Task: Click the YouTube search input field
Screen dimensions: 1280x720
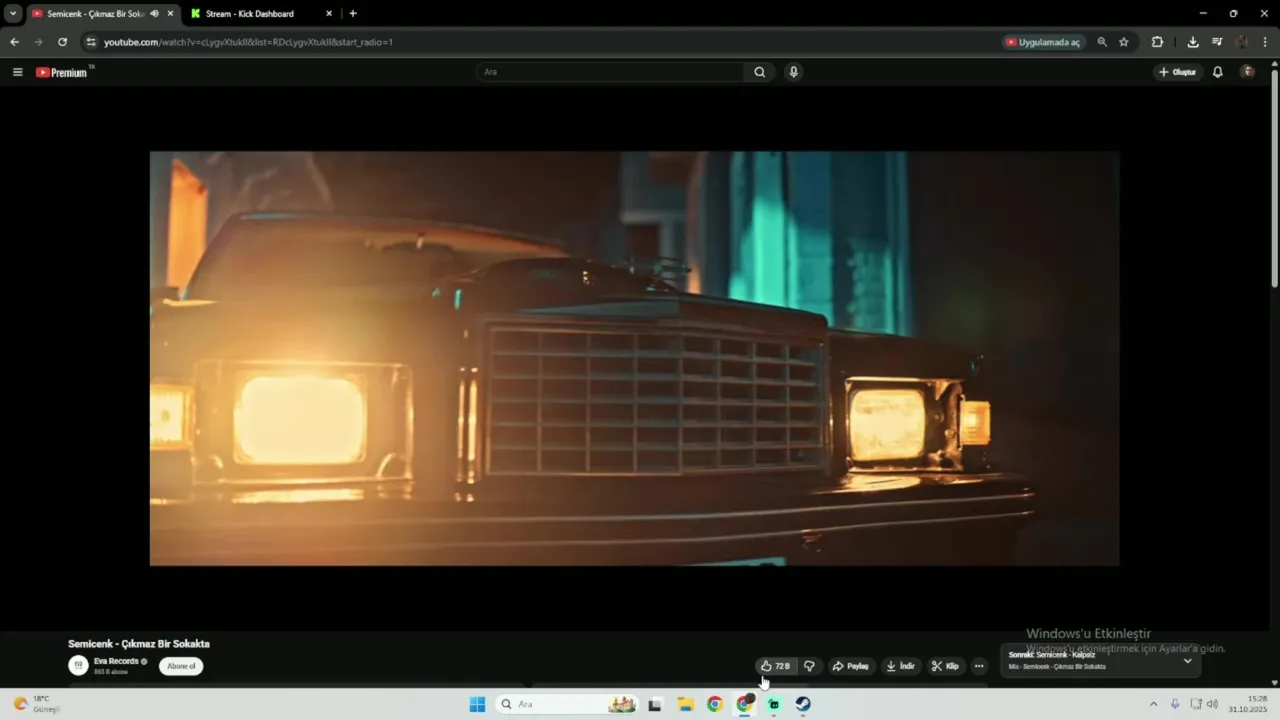Action: pos(610,72)
